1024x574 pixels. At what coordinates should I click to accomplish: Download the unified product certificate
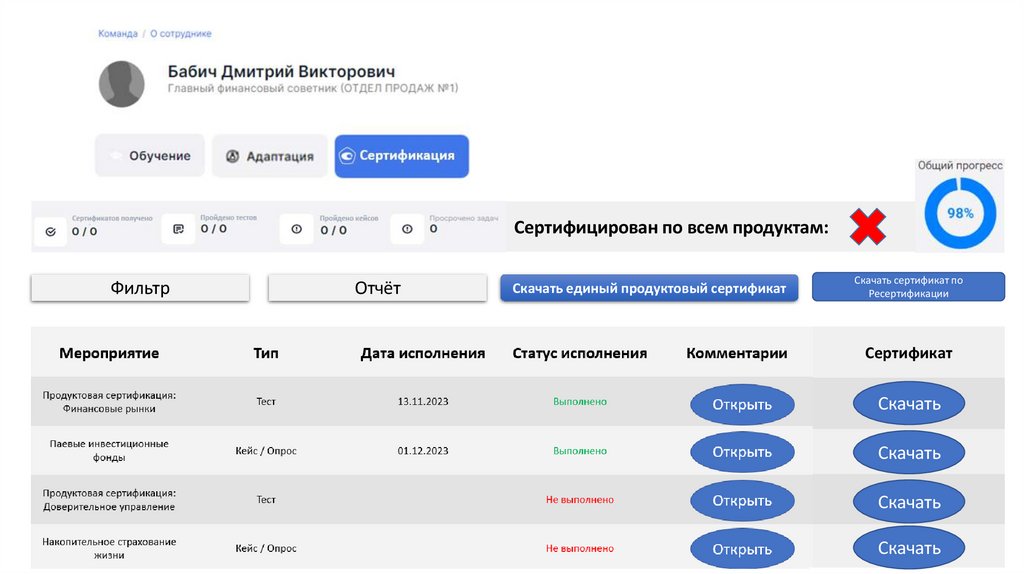[649, 288]
